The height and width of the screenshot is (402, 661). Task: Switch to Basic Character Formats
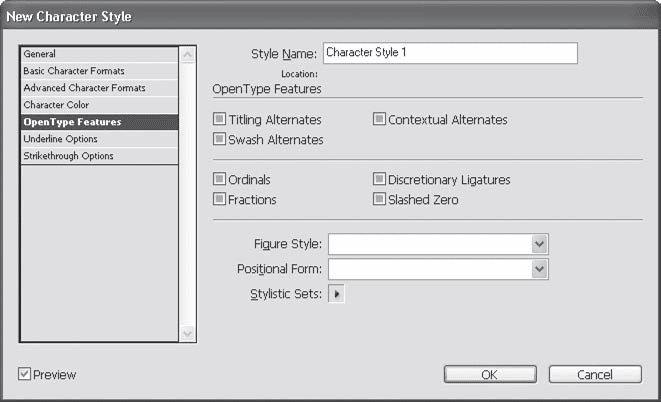(x=98, y=71)
